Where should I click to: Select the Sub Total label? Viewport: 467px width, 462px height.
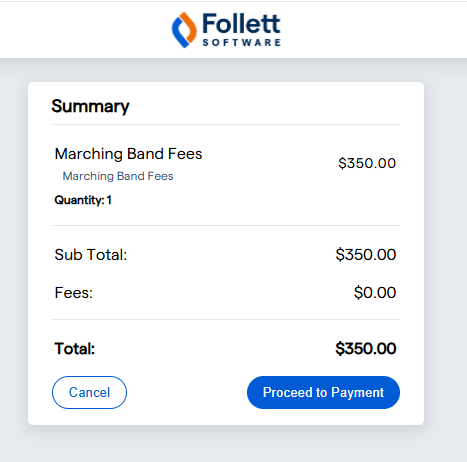point(91,255)
